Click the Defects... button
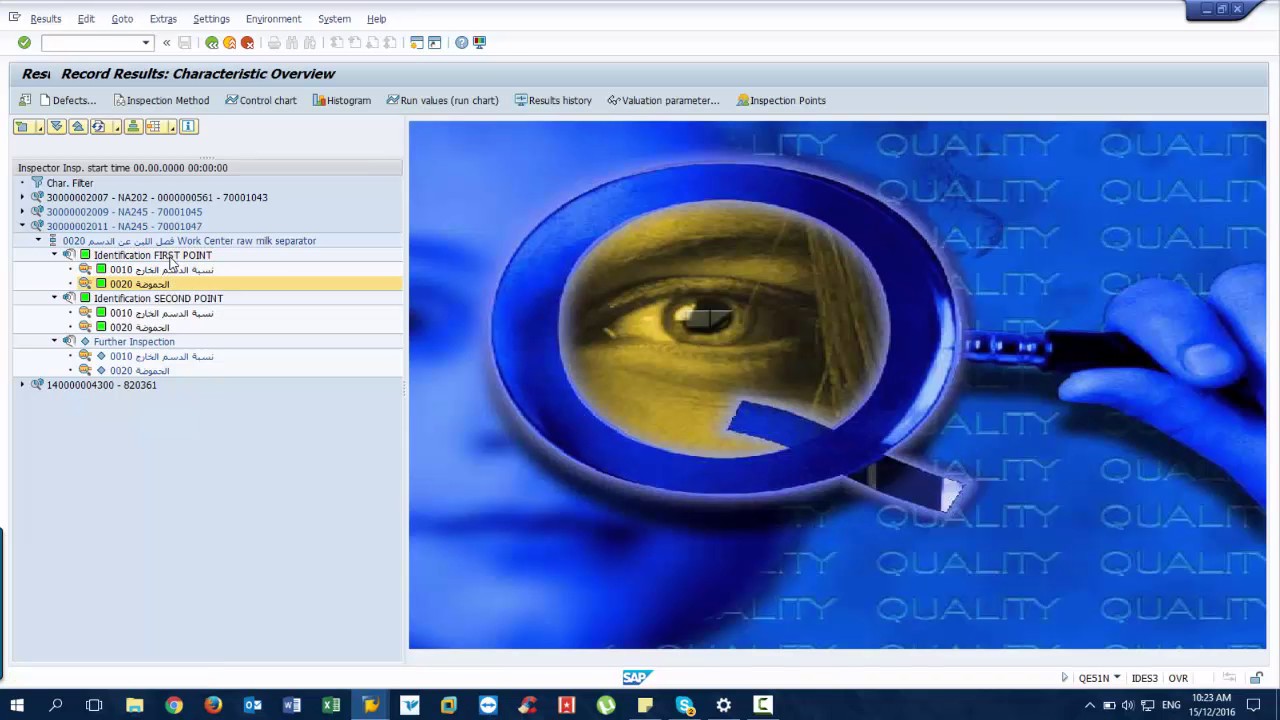The height and width of the screenshot is (720, 1280). point(68,101)
